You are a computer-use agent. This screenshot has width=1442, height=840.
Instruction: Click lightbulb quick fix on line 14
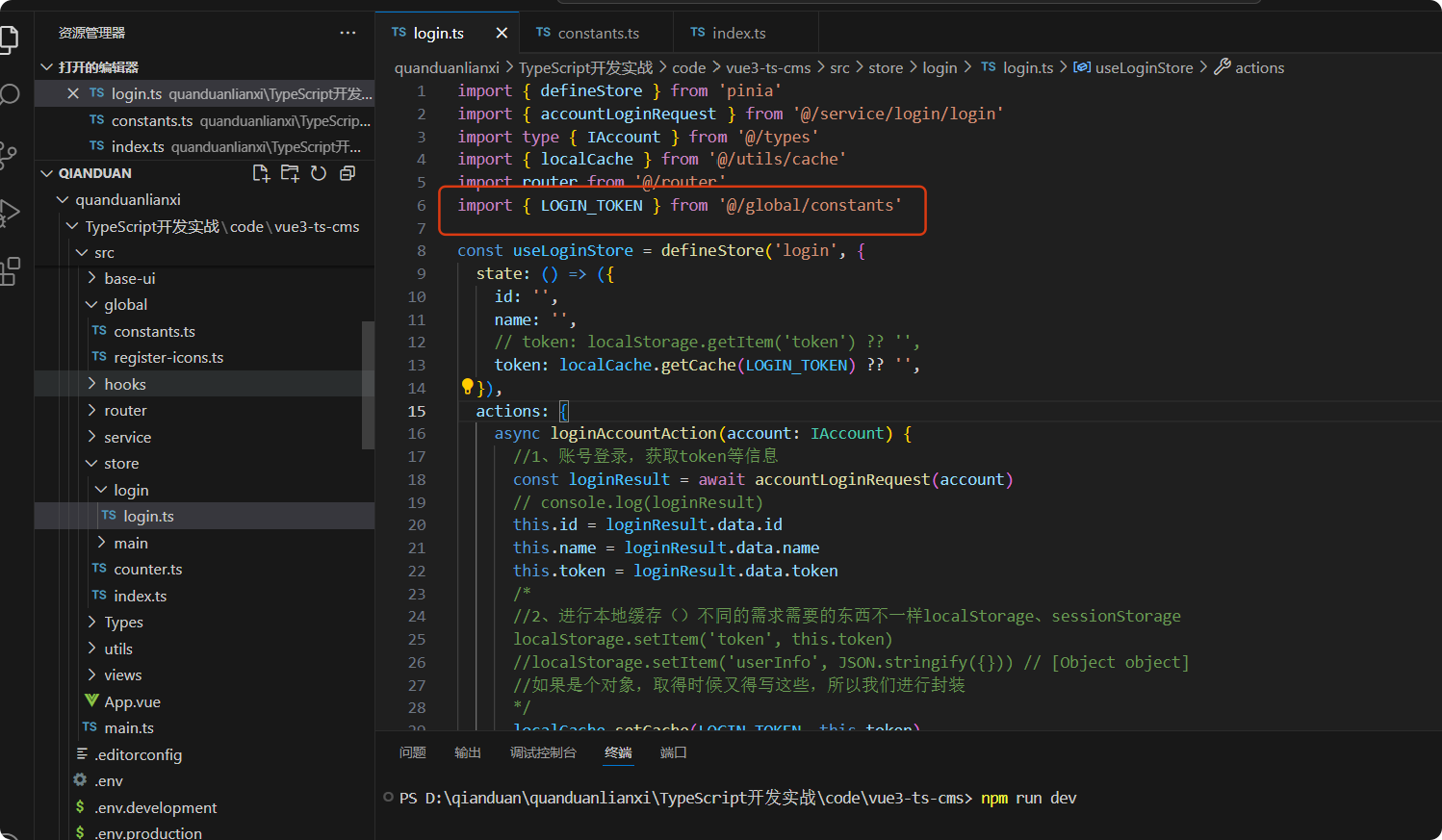pyautogui.click(x=467, y=387)
